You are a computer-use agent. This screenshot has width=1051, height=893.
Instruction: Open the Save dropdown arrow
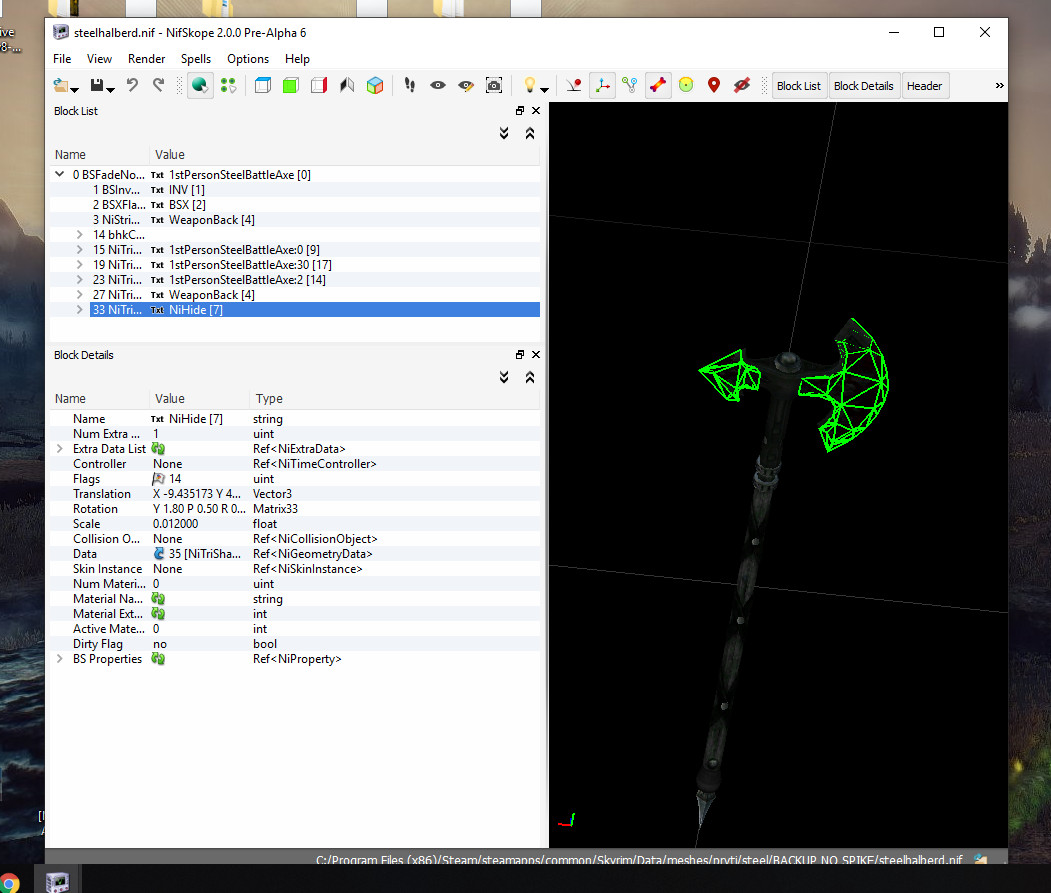(111, 89)
